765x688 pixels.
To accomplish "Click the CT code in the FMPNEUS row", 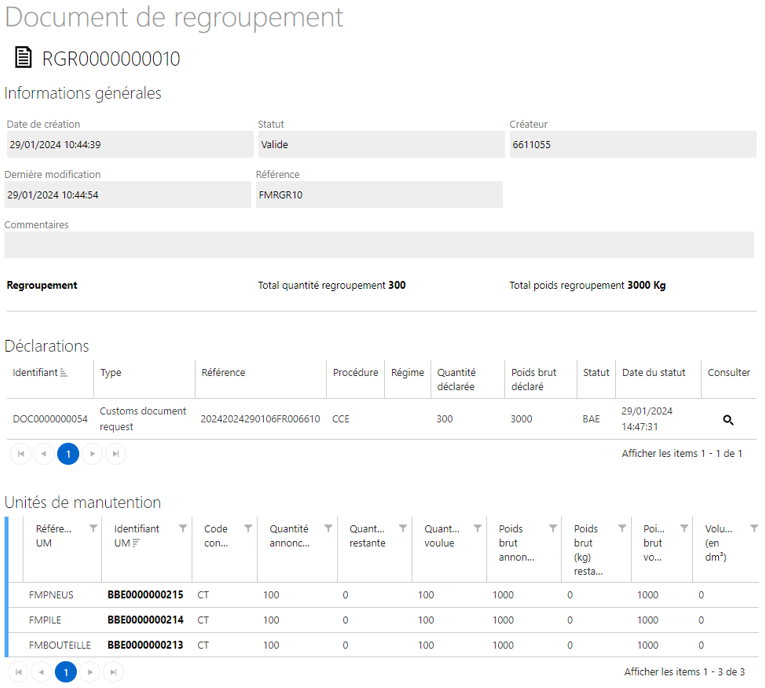I will pos(203,595).
